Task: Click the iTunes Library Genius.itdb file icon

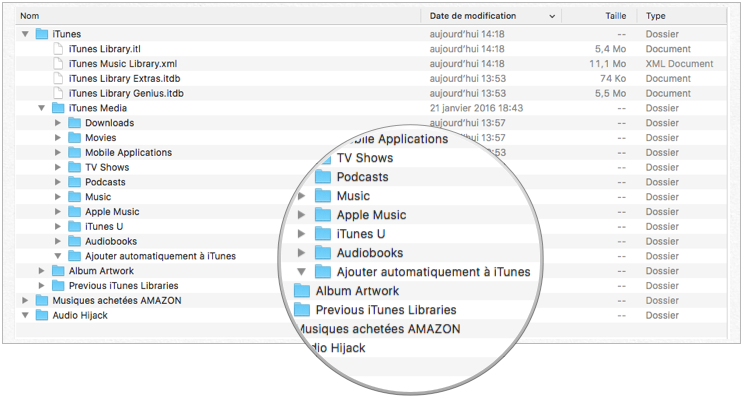Action: point(58,93)
